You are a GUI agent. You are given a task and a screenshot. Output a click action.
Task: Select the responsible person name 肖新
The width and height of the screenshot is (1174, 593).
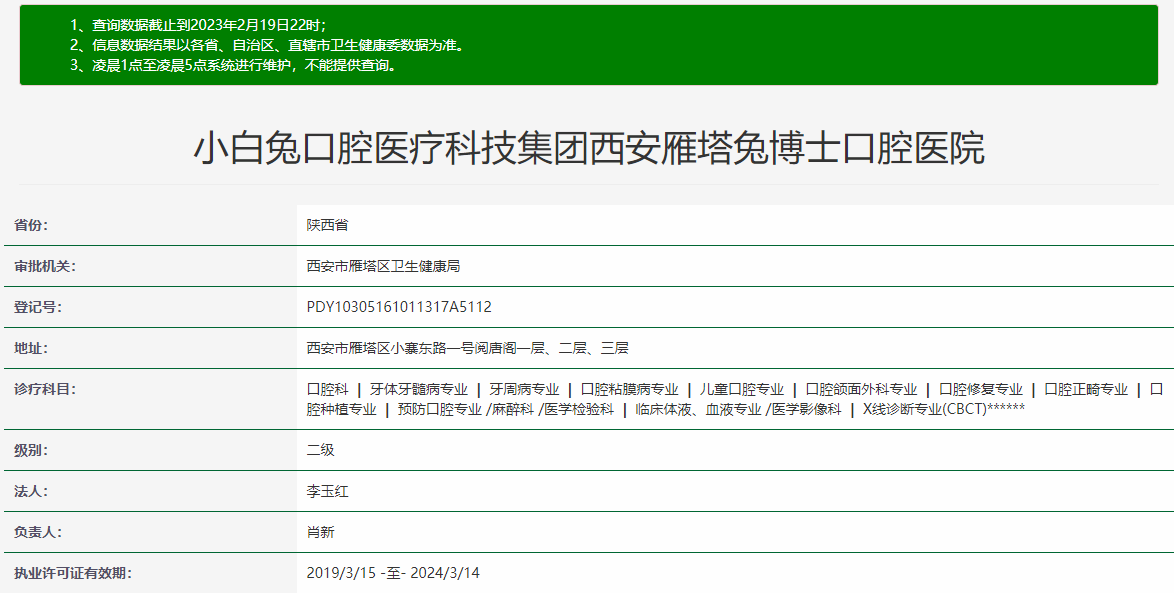(320, 532)
